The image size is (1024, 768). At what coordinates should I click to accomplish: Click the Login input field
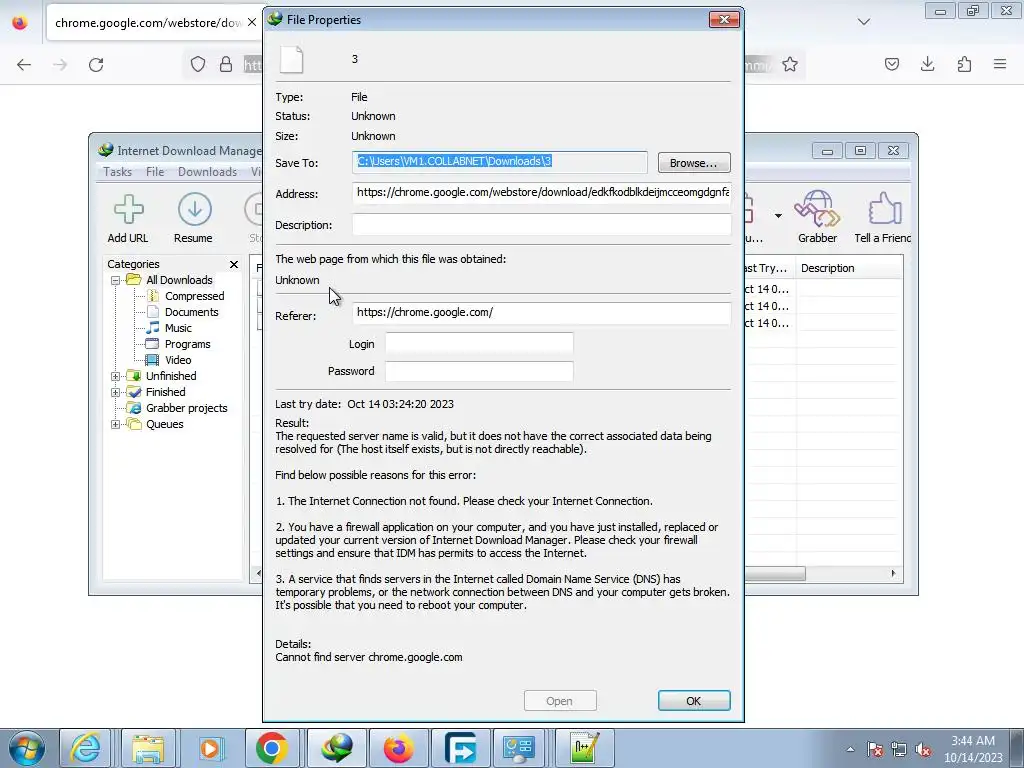(x=479, y=344)
